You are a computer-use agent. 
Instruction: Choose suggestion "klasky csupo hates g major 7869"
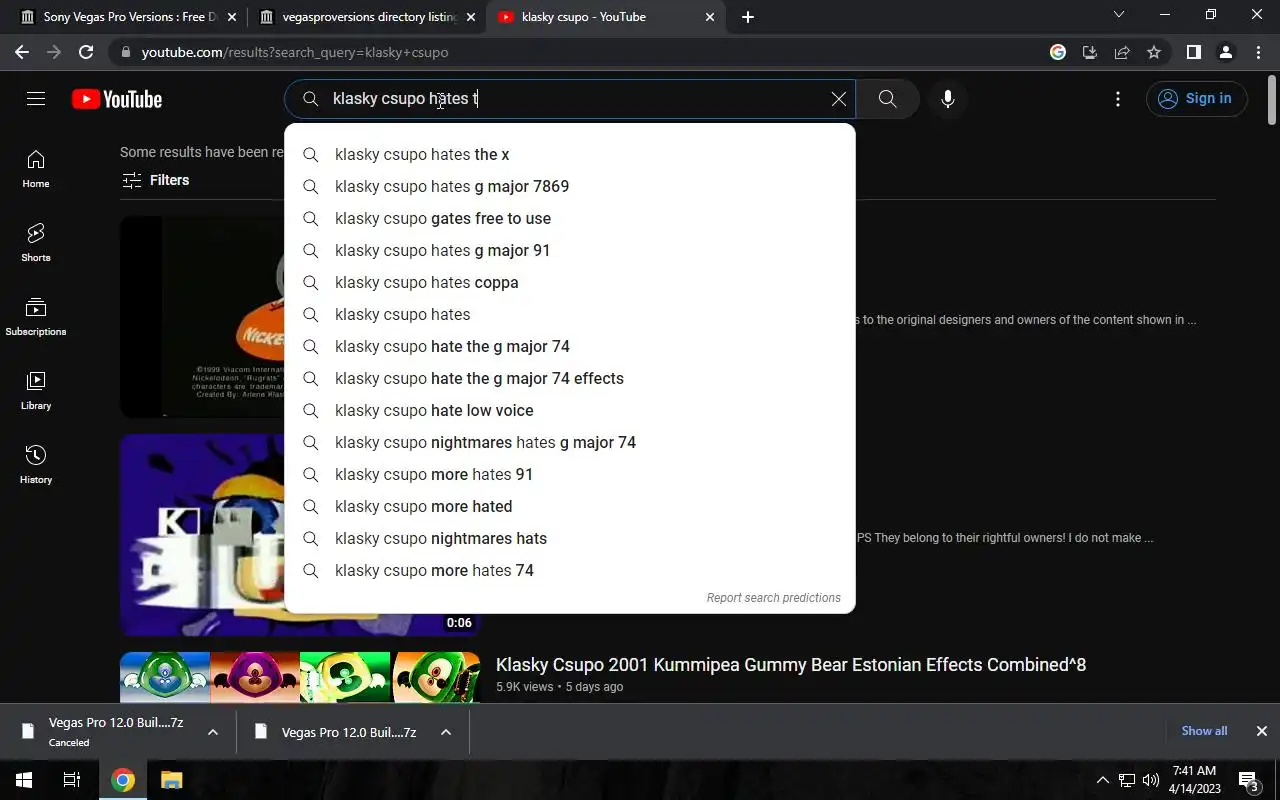570,186
